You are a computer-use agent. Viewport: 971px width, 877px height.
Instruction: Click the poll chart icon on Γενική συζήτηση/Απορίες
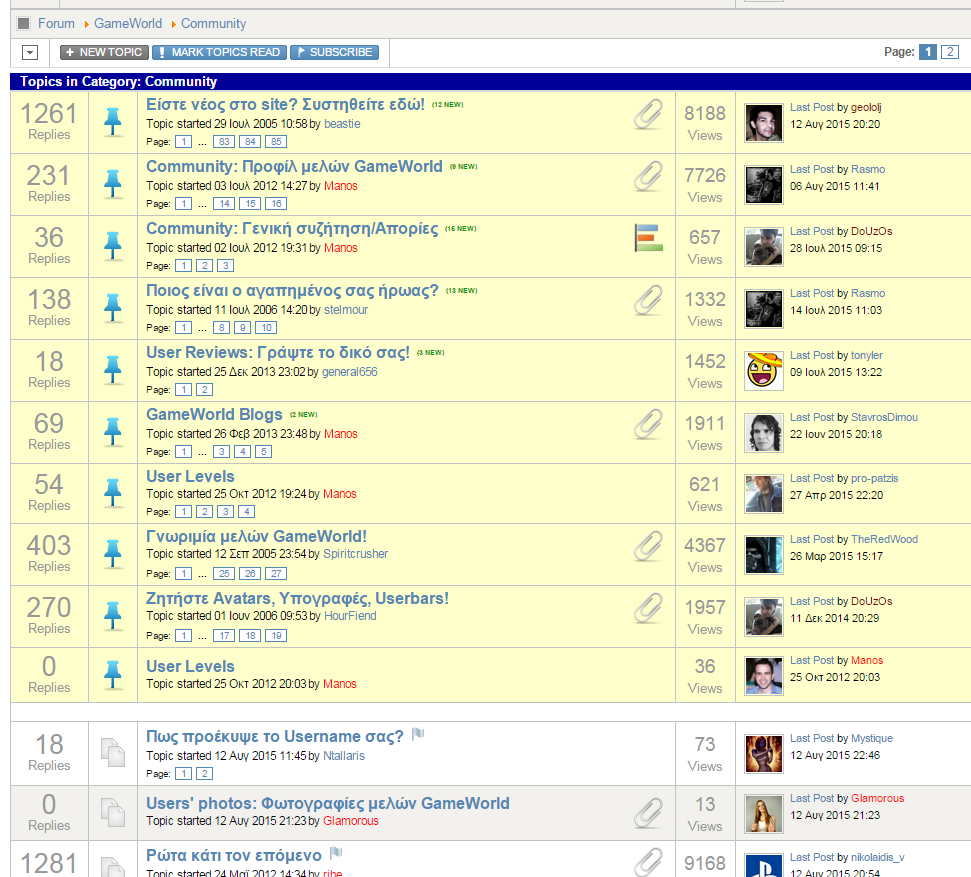pos(648,238)
